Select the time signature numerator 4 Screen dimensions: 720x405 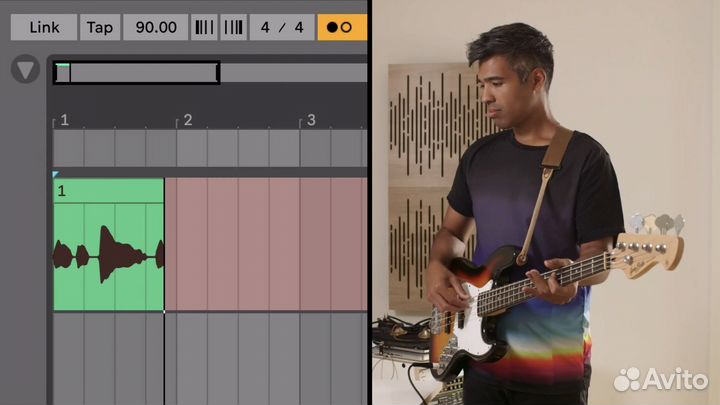pyautogui.click(x=265, y=27)
